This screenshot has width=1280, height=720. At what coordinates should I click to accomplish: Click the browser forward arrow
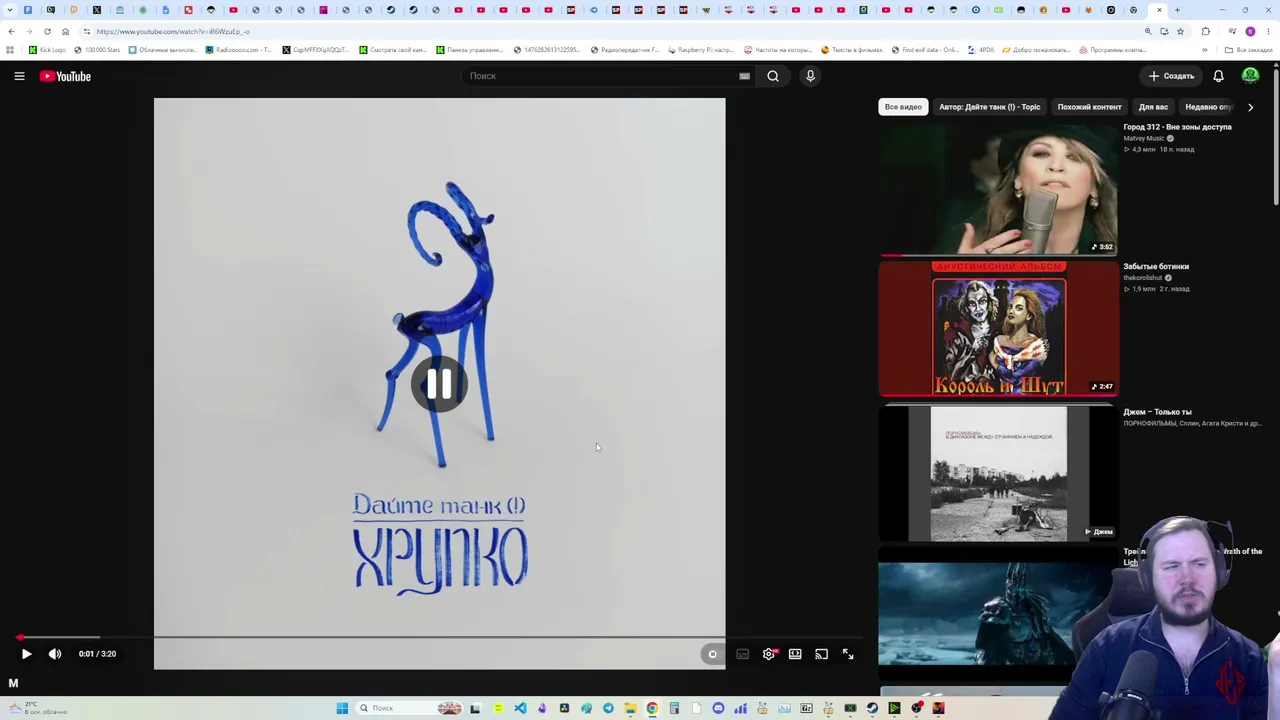click(29, 31)
